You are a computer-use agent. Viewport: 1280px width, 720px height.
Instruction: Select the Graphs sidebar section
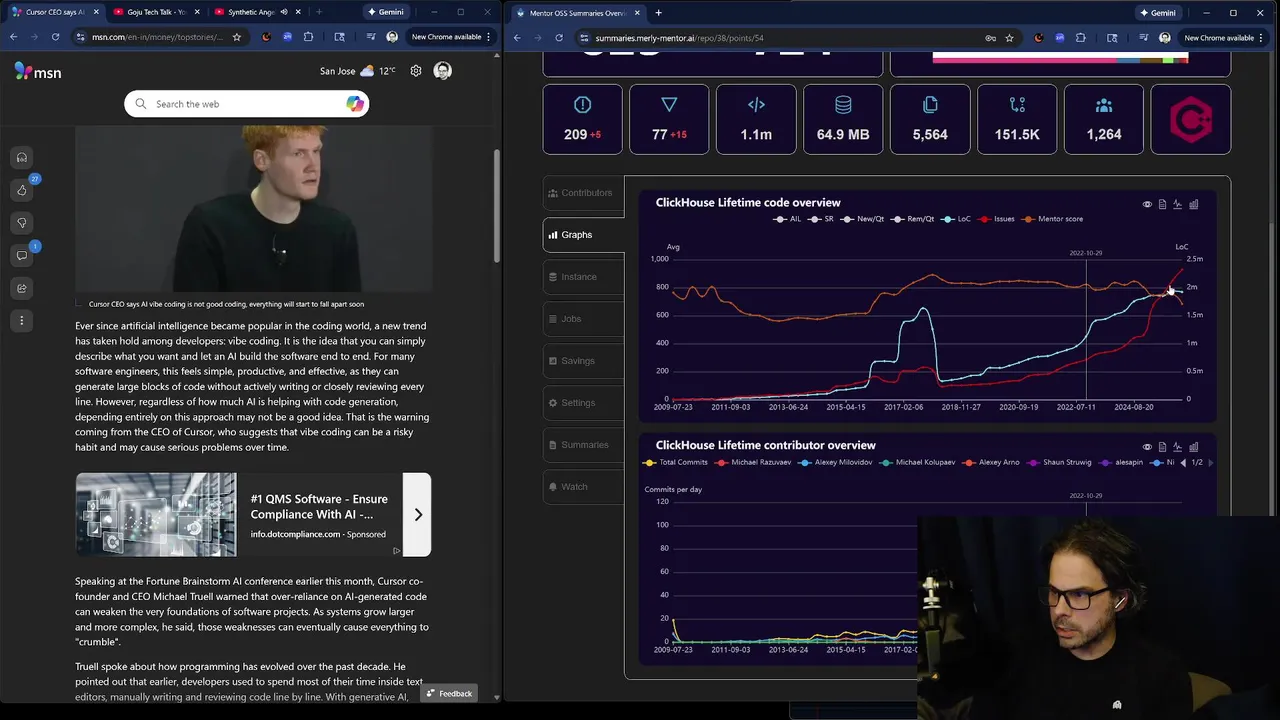(x=583, y=235)
